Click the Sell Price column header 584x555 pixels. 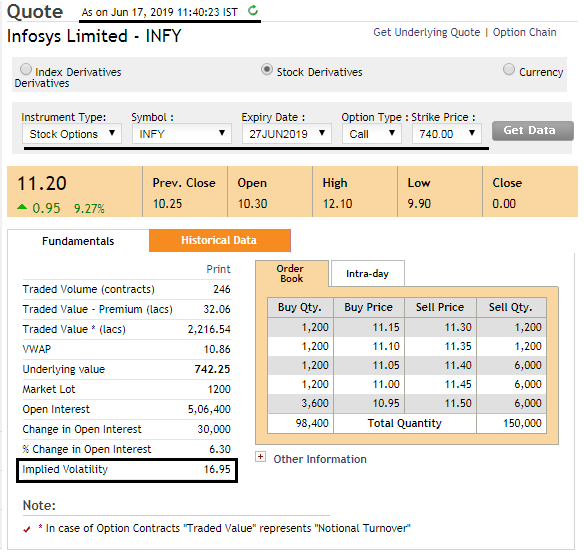[x=440, y=307]
